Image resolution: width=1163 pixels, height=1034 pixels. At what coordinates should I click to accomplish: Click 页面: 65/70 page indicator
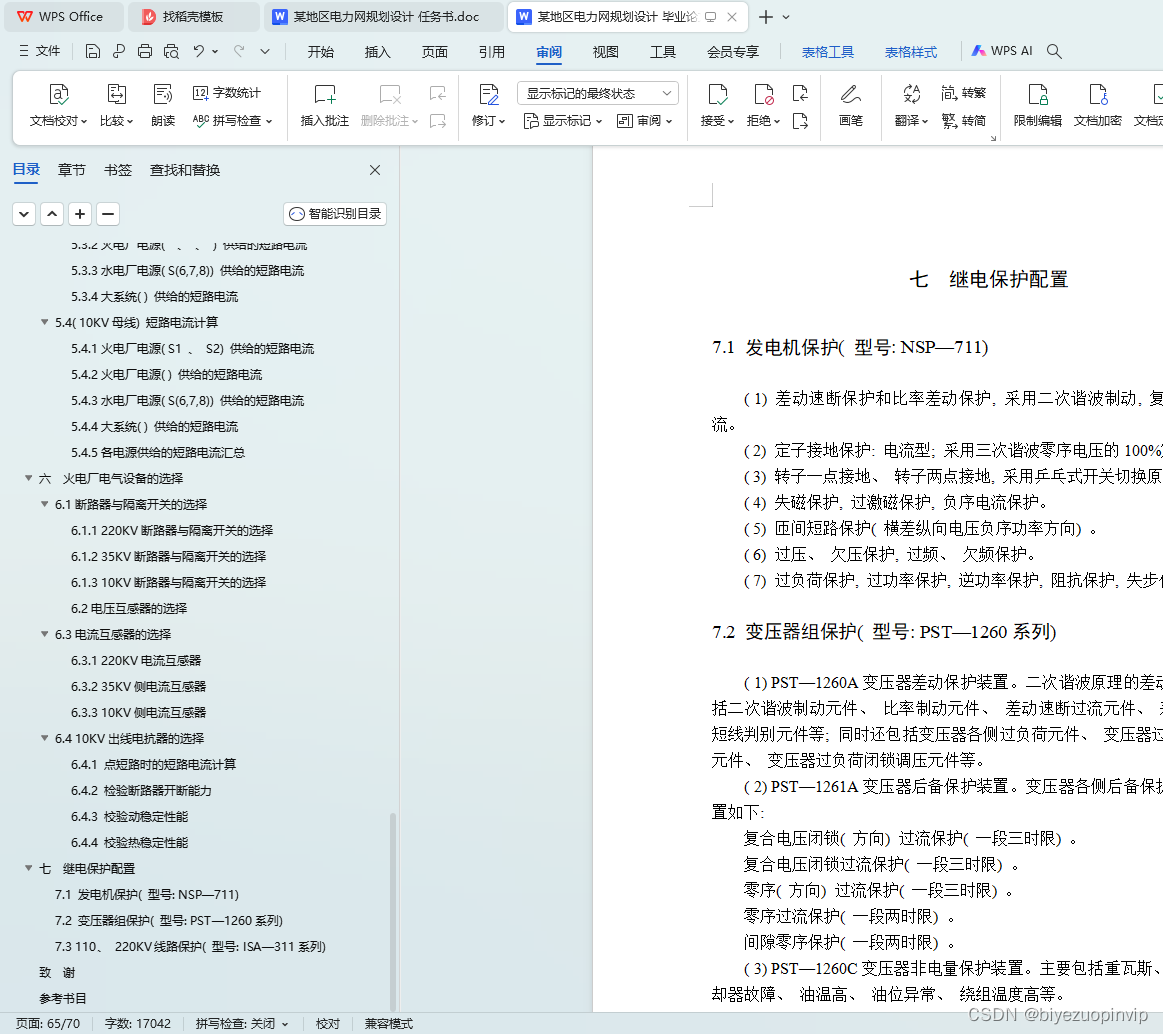coord(48,1024)
